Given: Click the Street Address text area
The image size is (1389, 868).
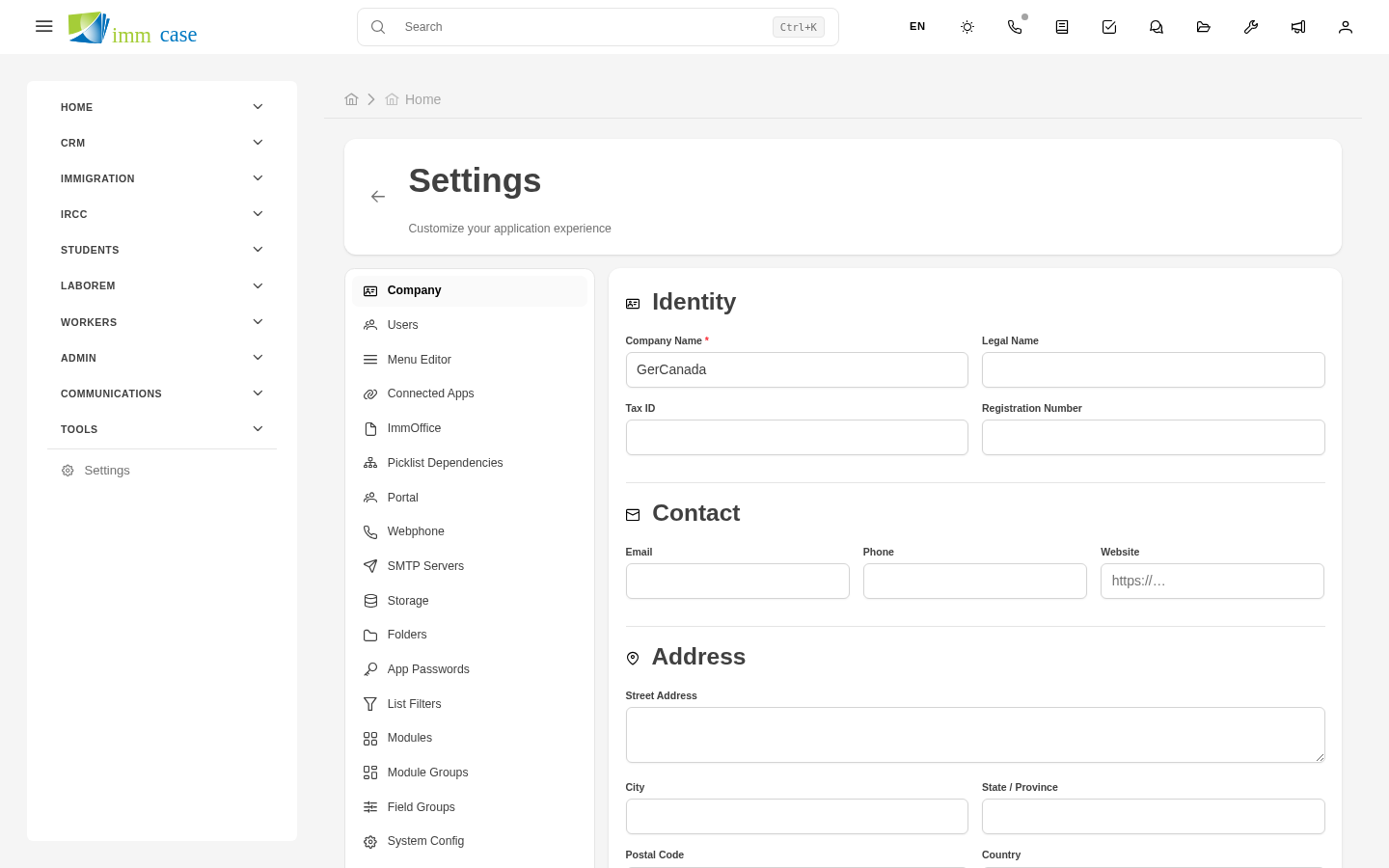Looking at the screenshot, I should [x=975, y=735].
